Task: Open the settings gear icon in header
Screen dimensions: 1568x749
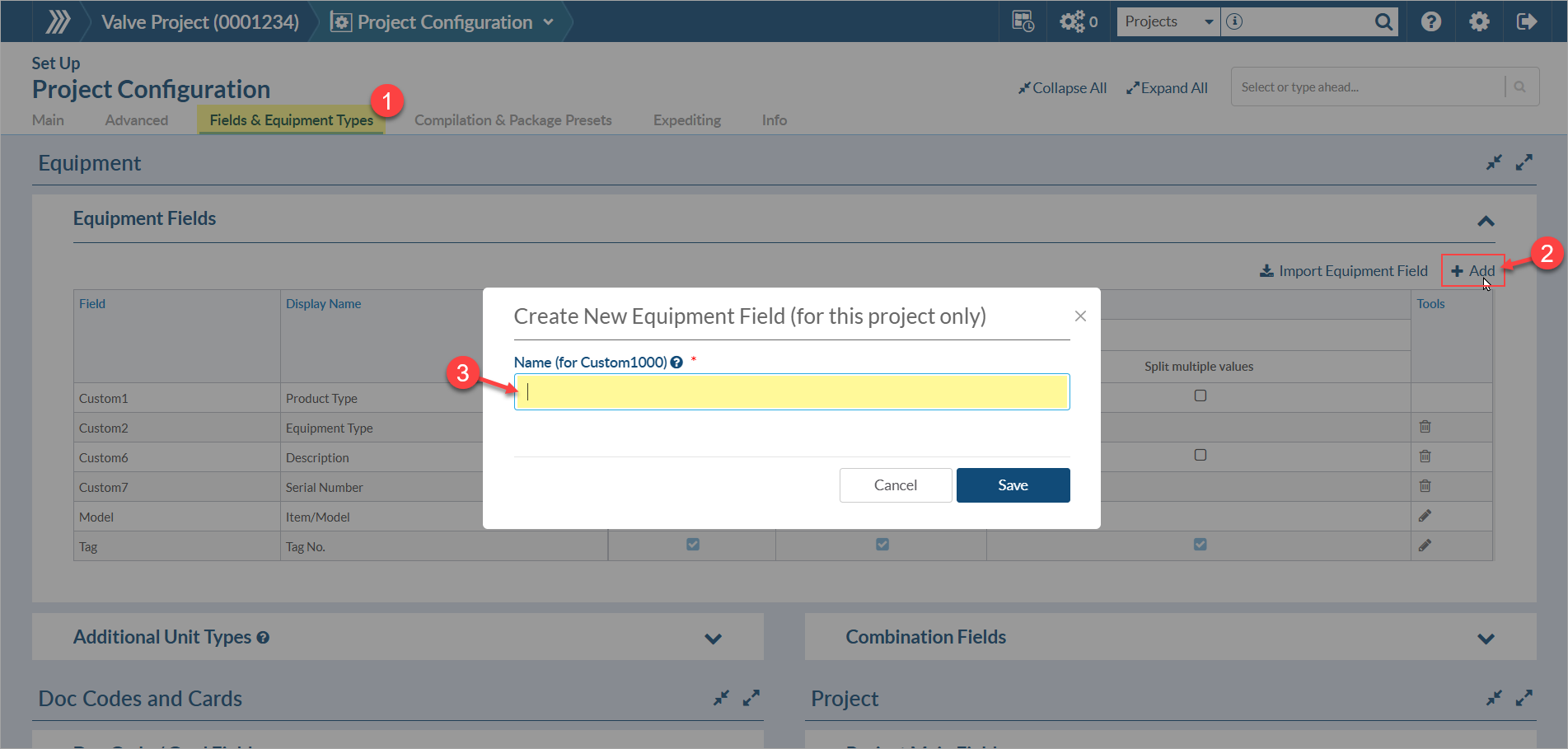Action: tap(1479, 21)
